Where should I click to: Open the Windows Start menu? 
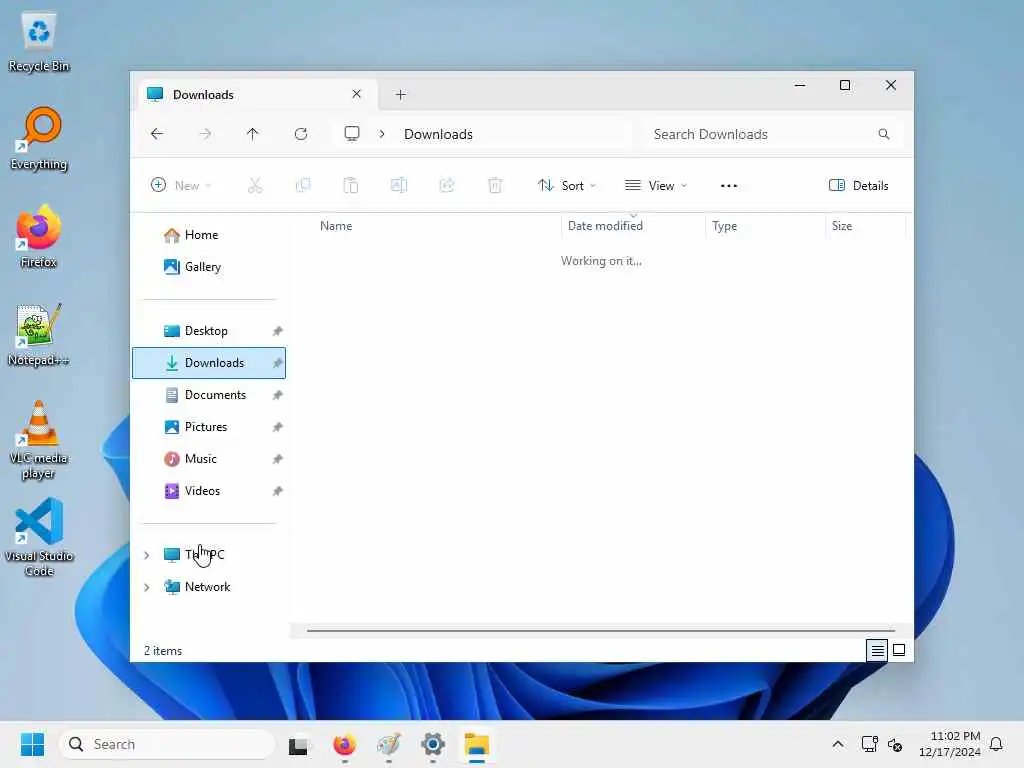[32, 744]
